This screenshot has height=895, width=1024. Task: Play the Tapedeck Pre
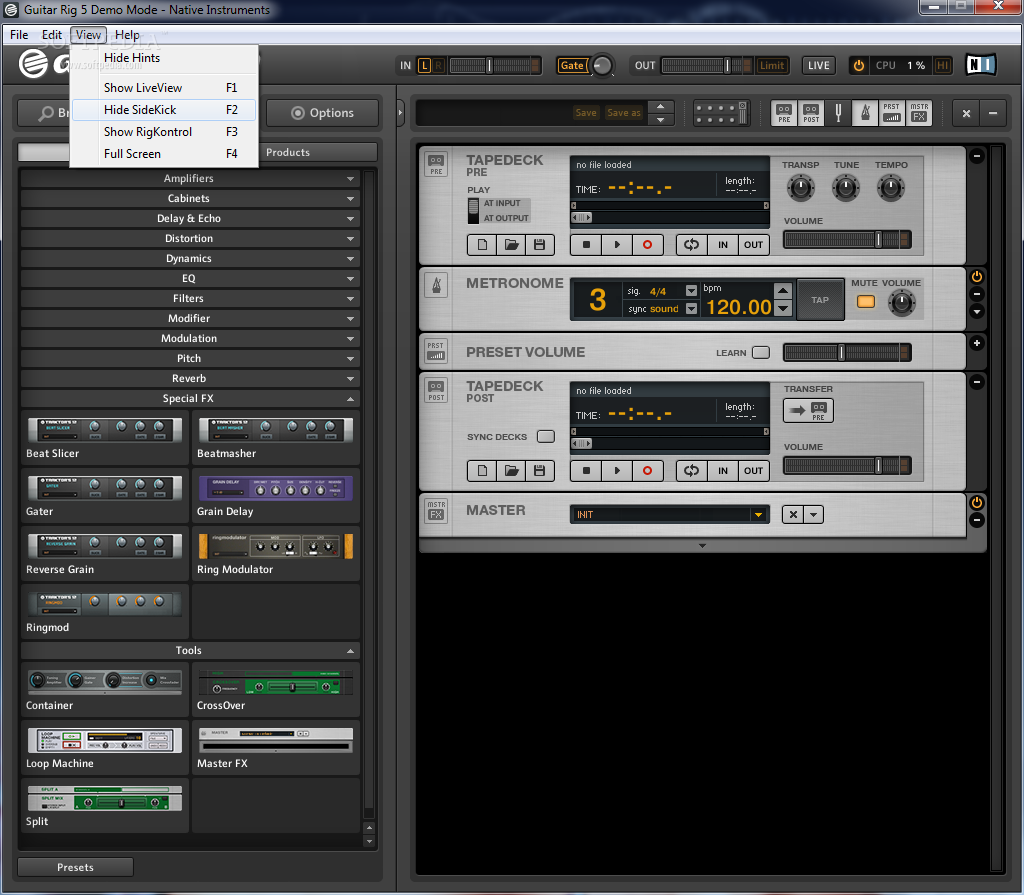point(617,245)
